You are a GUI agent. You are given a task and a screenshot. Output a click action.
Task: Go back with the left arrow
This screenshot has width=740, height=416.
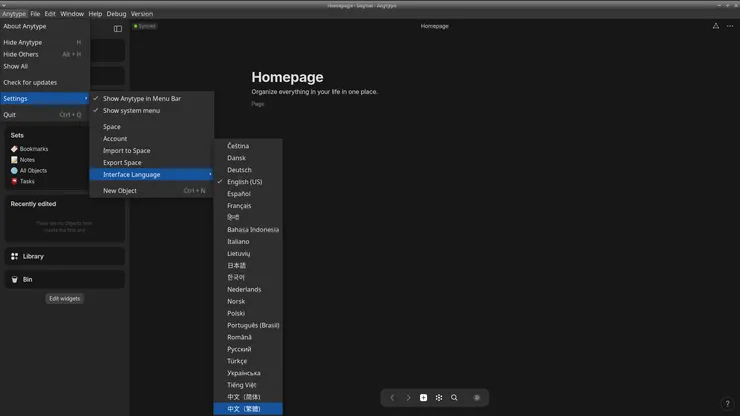click(392, 398)
